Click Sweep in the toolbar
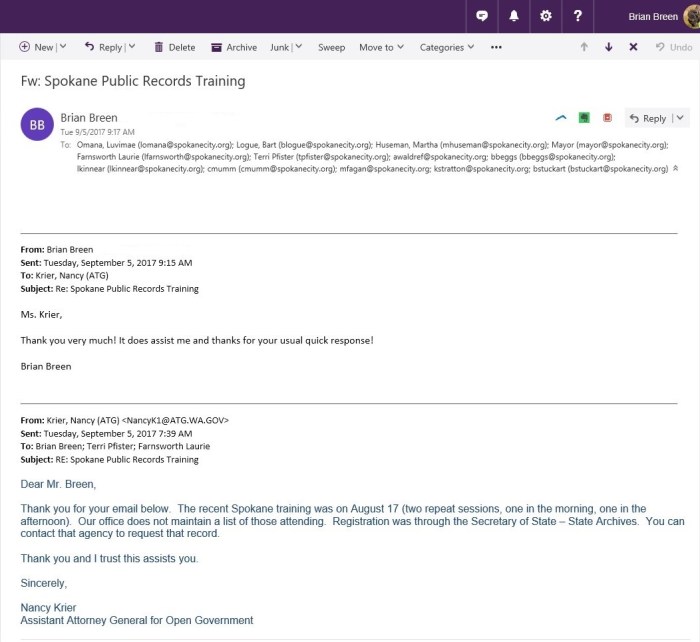This screenshot has width=700, height=642. pos(331,47)
